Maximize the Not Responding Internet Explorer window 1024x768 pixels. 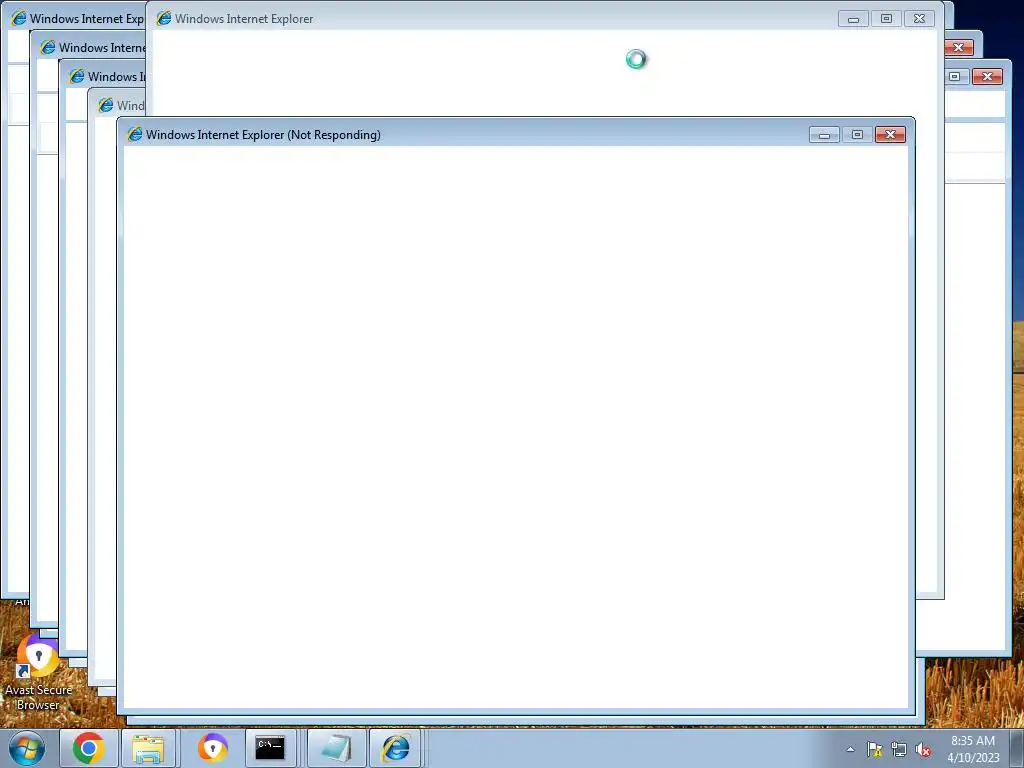click(857, 135)
